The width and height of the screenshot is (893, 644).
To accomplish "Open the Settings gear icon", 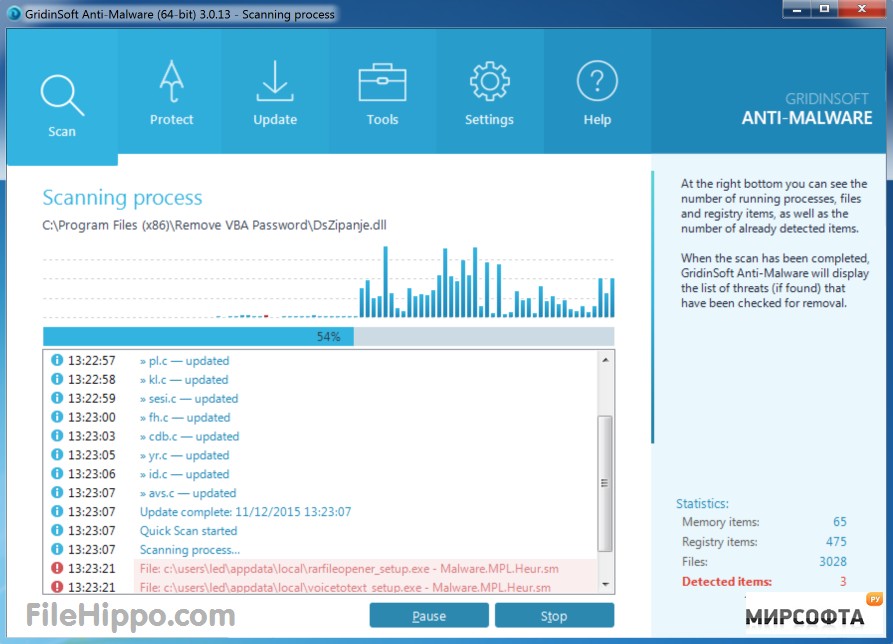I will pos(489,81).
